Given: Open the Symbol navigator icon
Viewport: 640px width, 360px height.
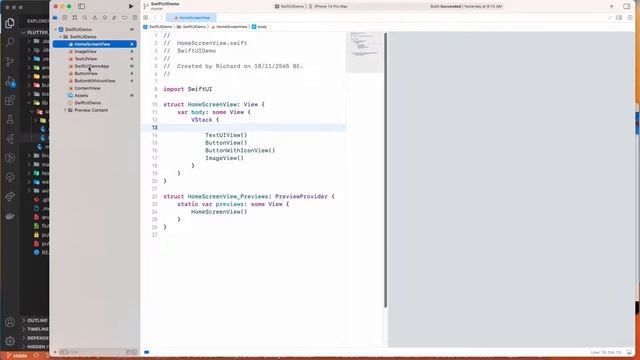Looking at the screenshot, I should pos(75,18).
